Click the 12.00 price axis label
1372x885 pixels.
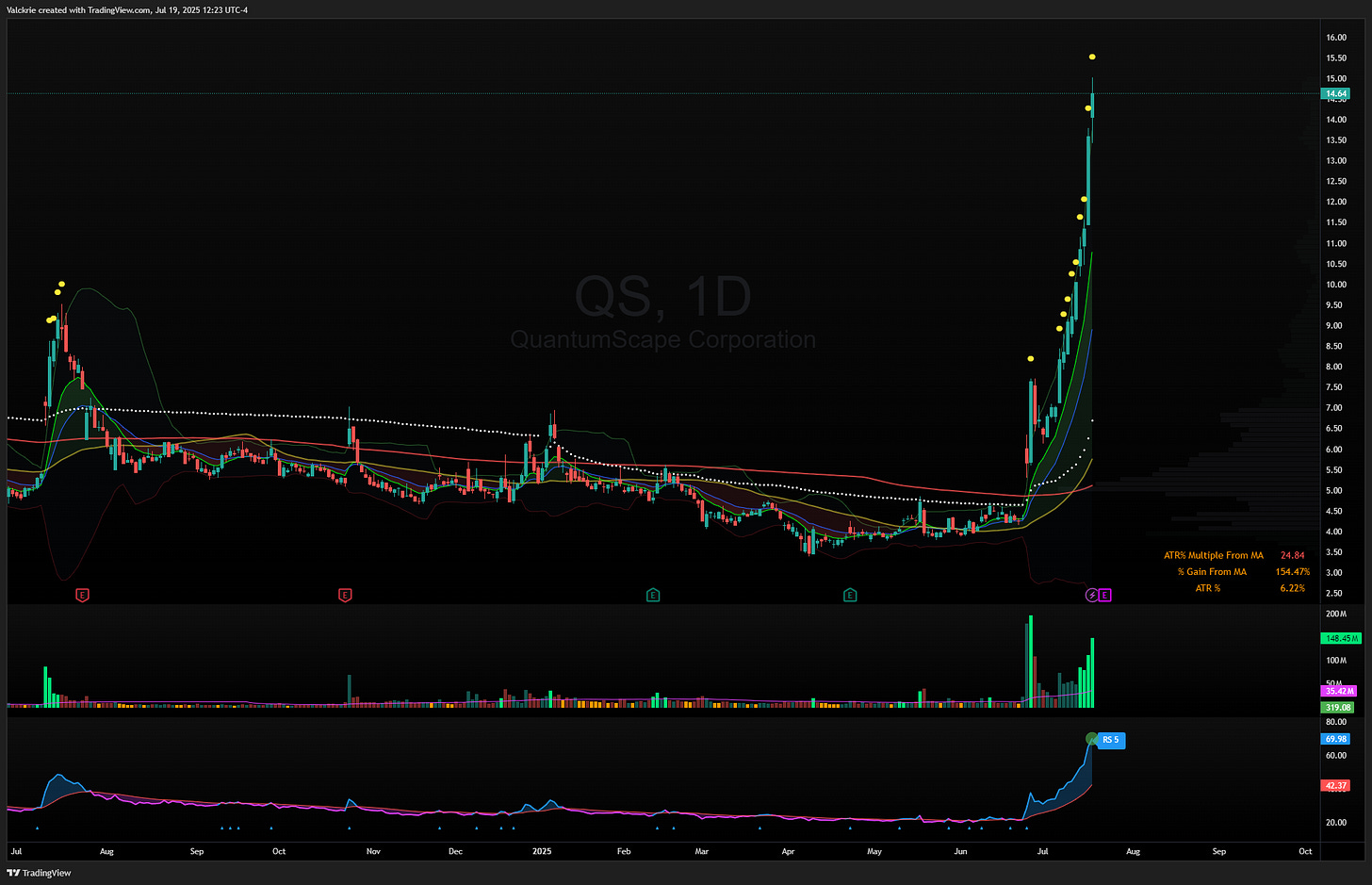pos(1335,202)
